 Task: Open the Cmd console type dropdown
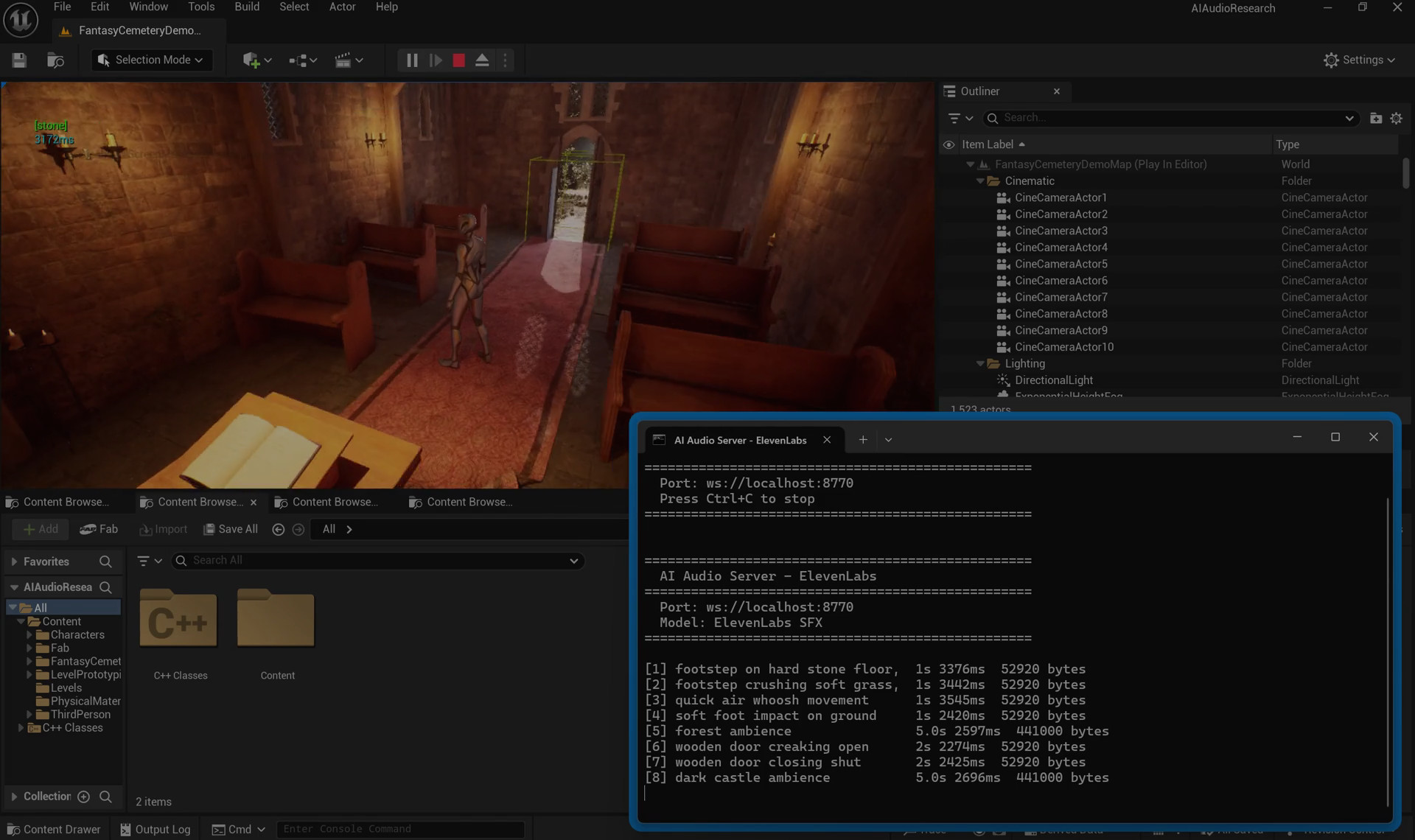pyautogui.click(x=239, y=830)
